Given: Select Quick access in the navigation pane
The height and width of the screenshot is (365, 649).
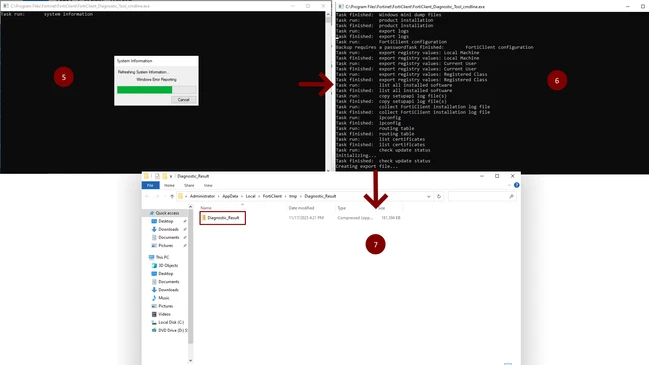Looking at the screenshot, I should click(167, 213).
